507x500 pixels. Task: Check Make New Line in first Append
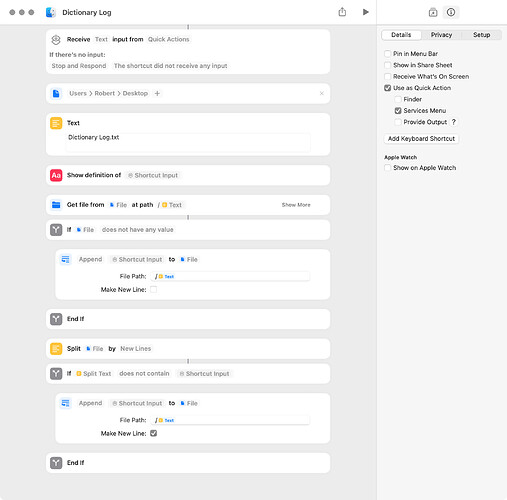click(x=153, y=289)
